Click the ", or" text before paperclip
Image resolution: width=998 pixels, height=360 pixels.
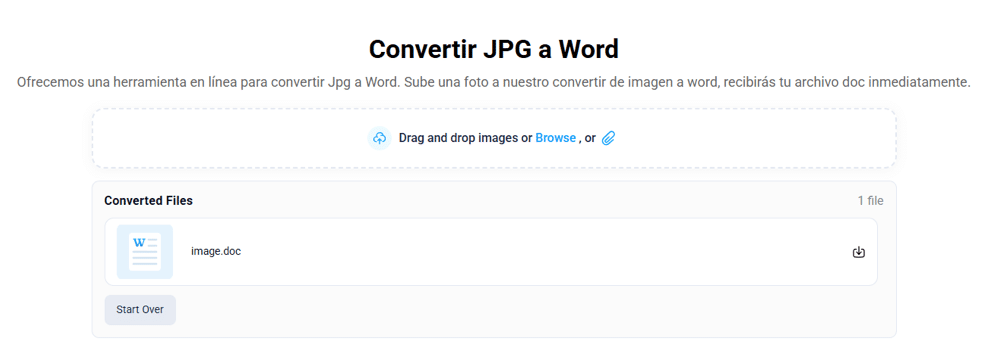coord(587,138)
